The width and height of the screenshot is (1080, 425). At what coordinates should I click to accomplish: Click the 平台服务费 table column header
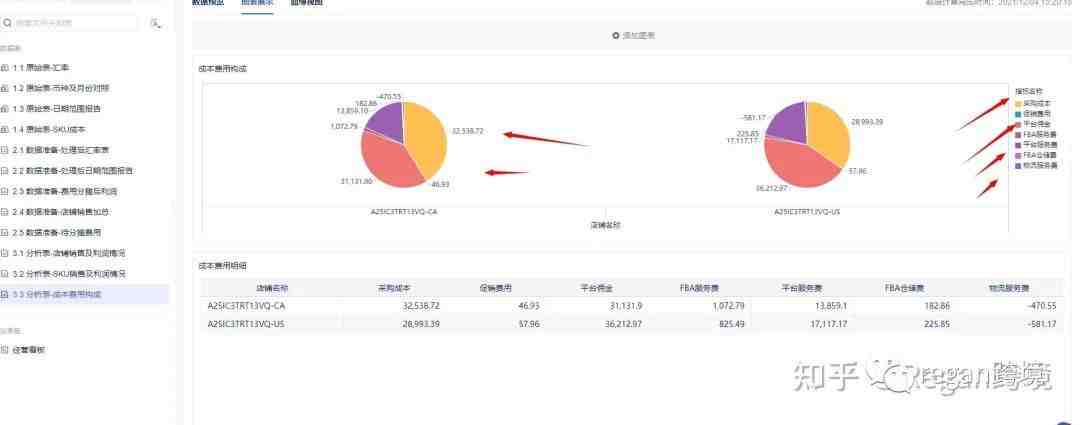tap(802, 289)
